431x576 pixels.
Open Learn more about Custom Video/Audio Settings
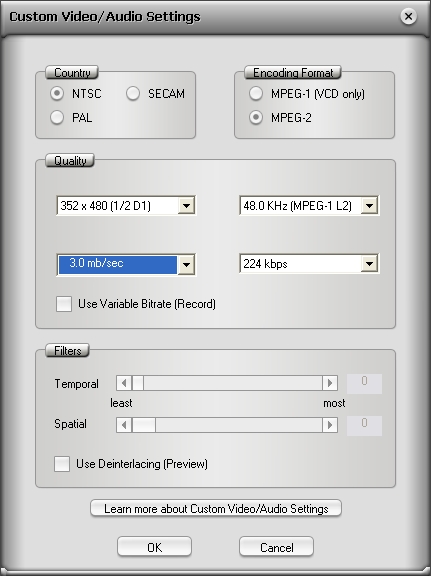coord(216,508)
